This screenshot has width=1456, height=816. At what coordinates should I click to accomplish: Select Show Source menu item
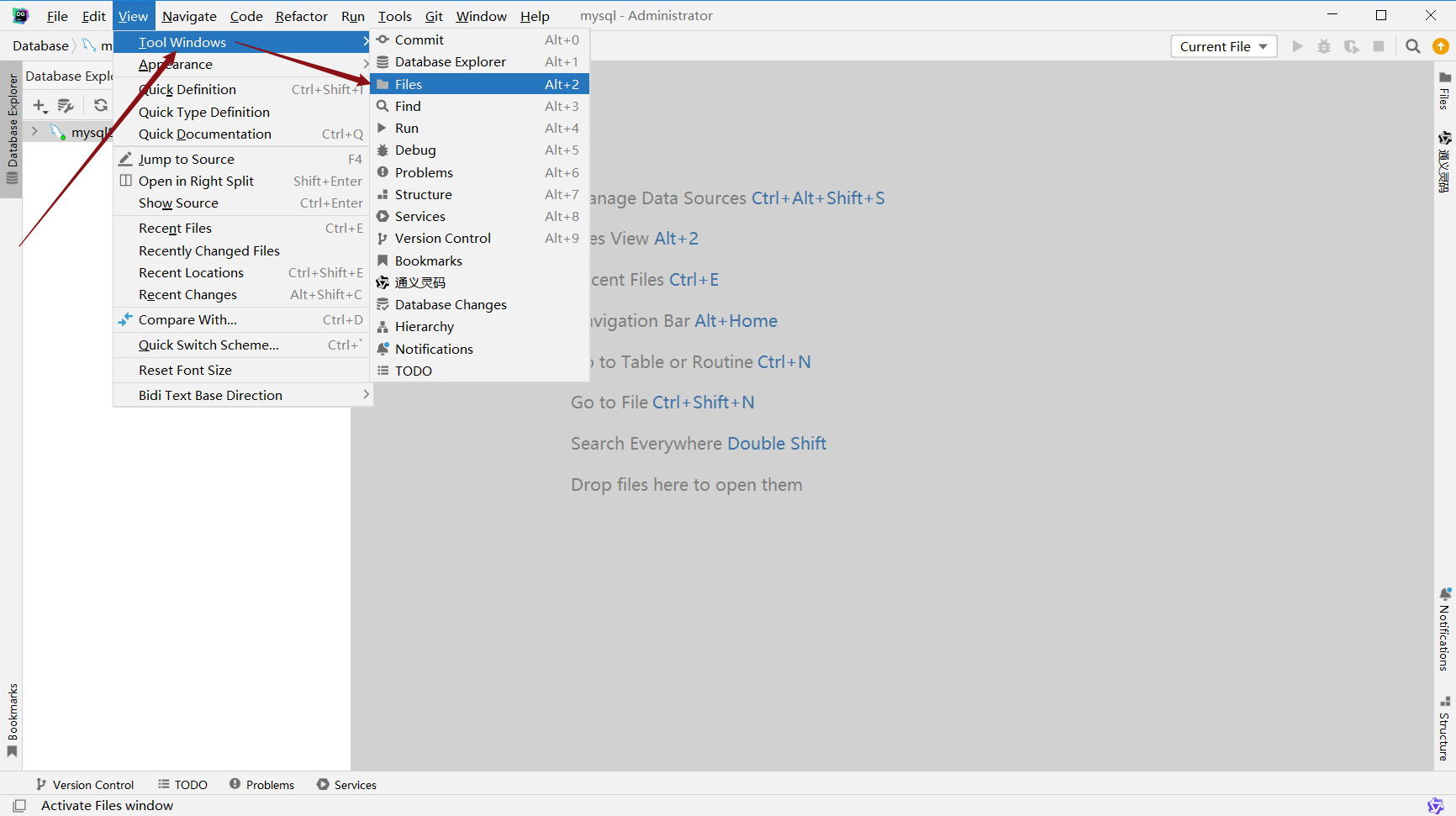coord(242,203)
